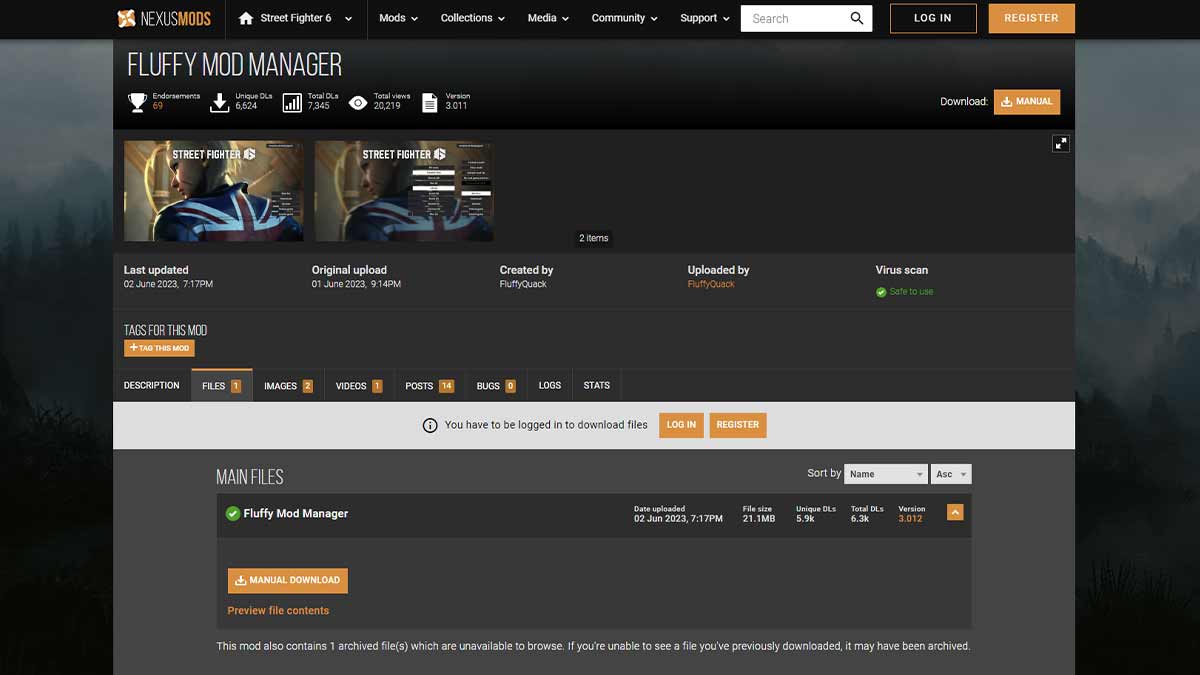Open the second Street Fighter screenshot thumbnail
Screen dimensions: 1200x675
404,191
